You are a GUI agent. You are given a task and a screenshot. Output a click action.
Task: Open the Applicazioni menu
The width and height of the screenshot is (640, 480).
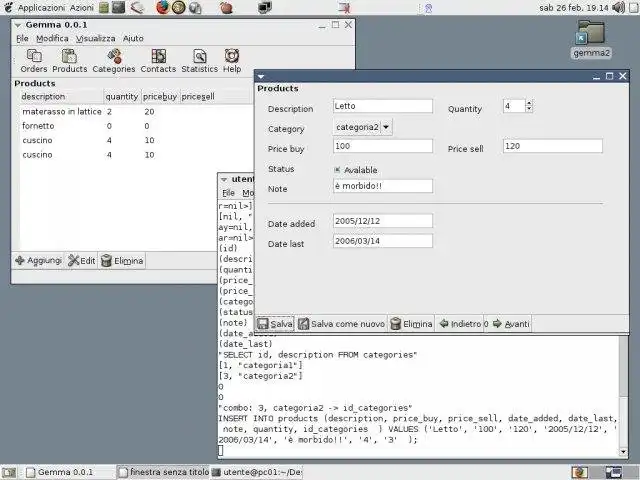point(41,8)
